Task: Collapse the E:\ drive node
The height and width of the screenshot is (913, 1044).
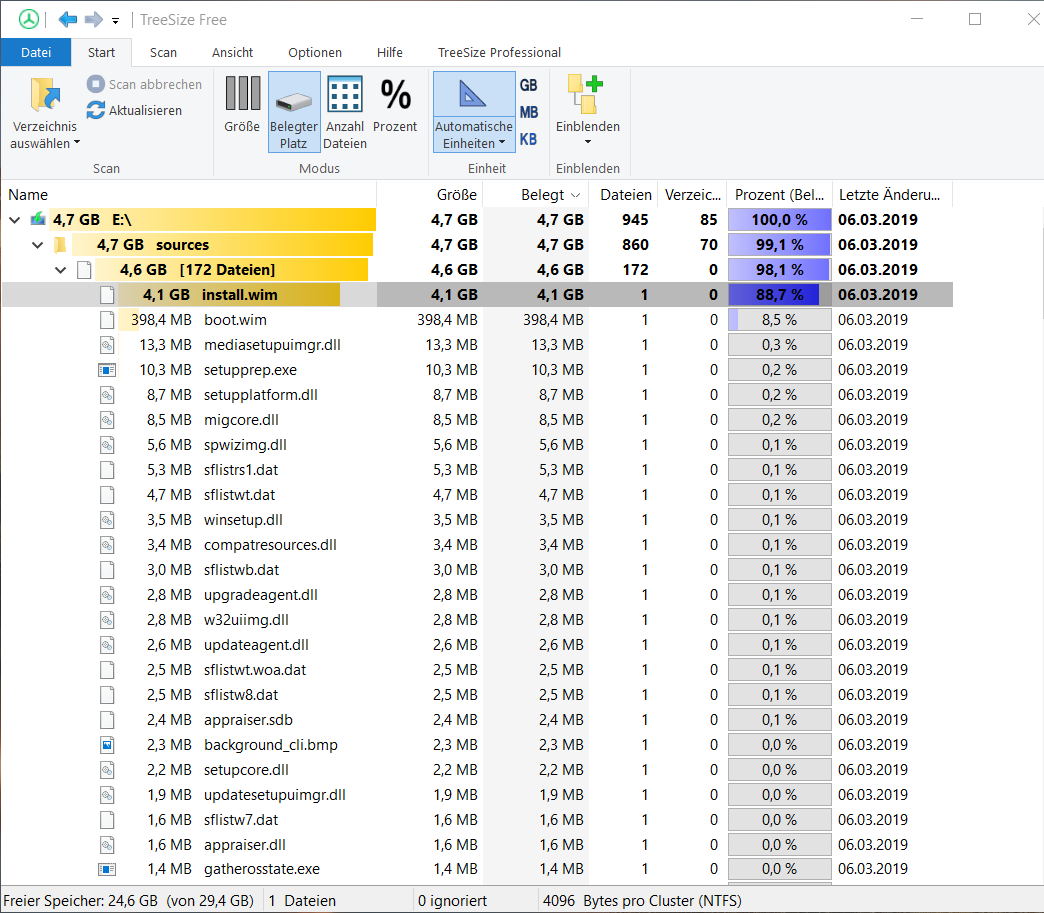Action: [15, 220]
